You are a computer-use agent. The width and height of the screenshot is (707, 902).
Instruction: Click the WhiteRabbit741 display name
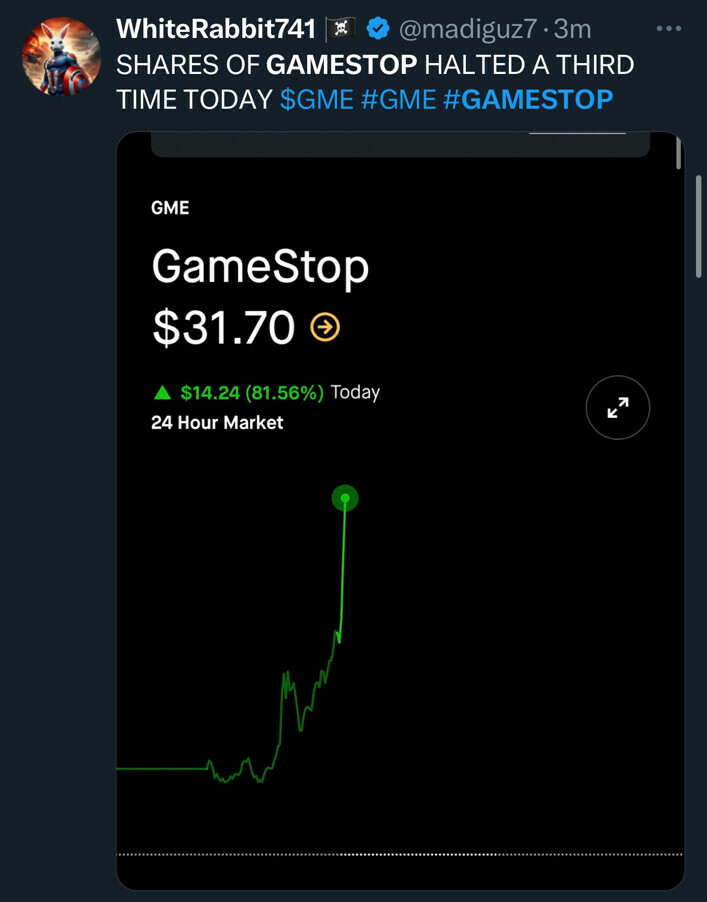[216, 30]
